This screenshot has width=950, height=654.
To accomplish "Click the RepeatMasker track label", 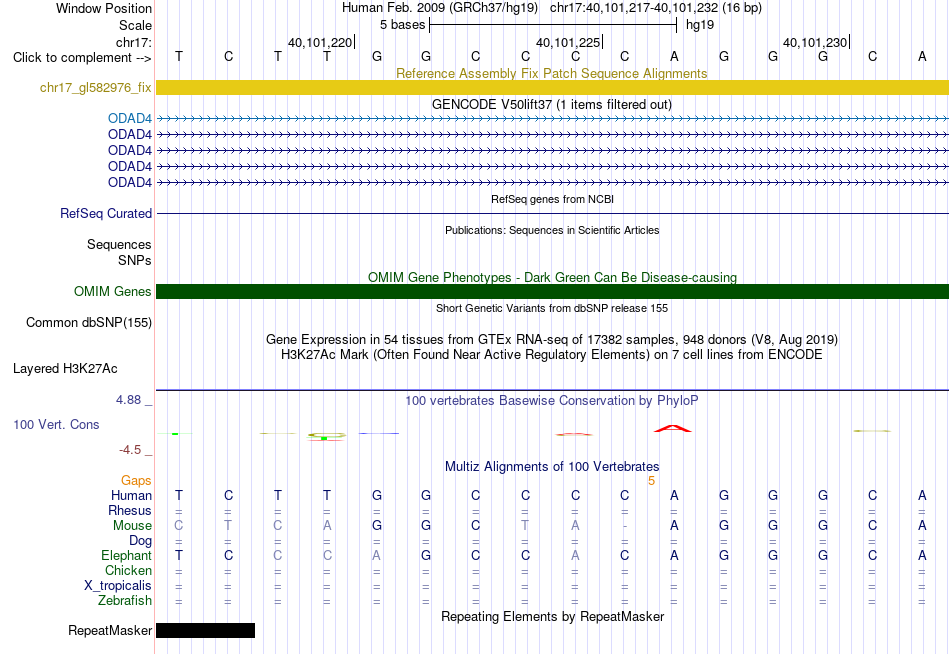I will tap(110, 630).
